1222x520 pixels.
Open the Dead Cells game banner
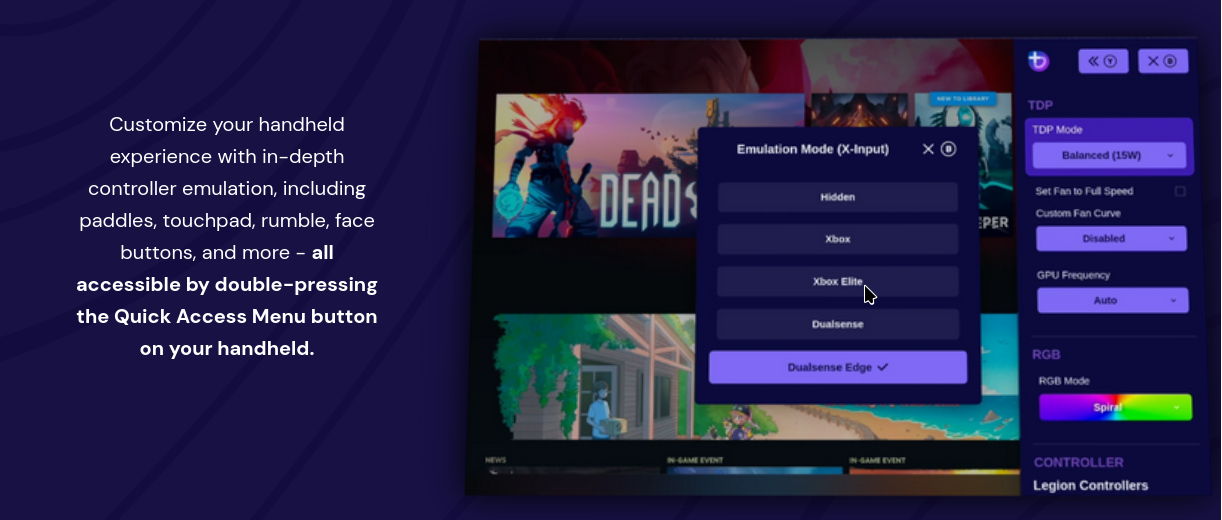(648, 165)
